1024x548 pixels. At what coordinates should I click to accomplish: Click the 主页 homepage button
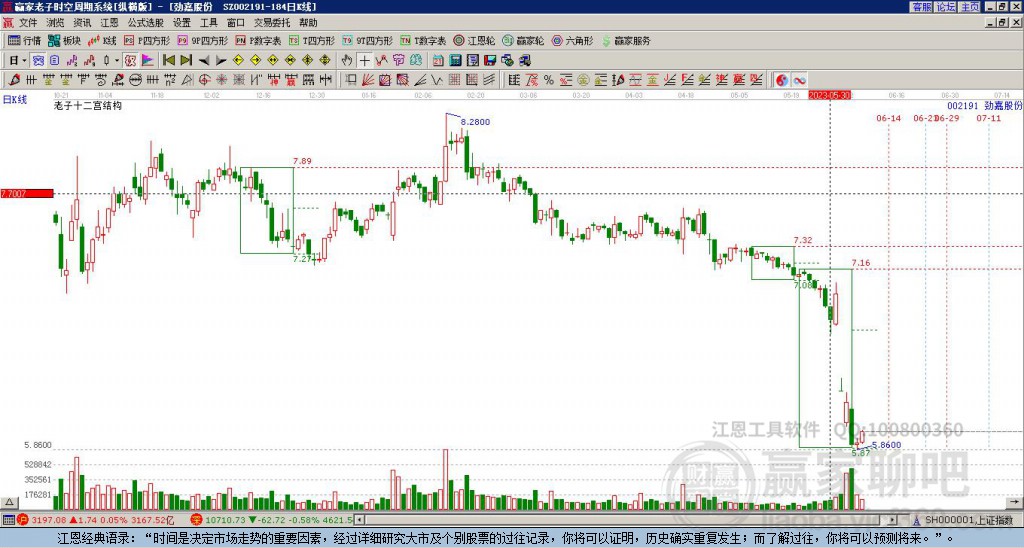pos(970,7)
